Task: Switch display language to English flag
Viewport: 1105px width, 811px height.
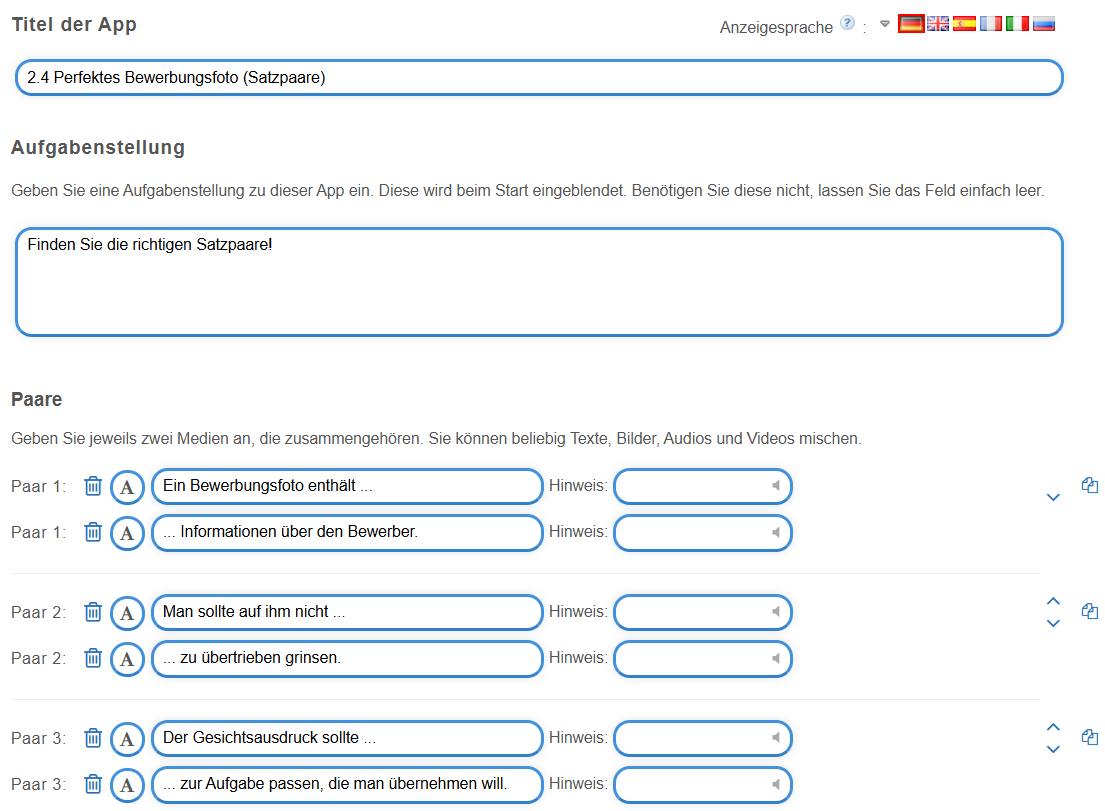Action: [938, 24]
